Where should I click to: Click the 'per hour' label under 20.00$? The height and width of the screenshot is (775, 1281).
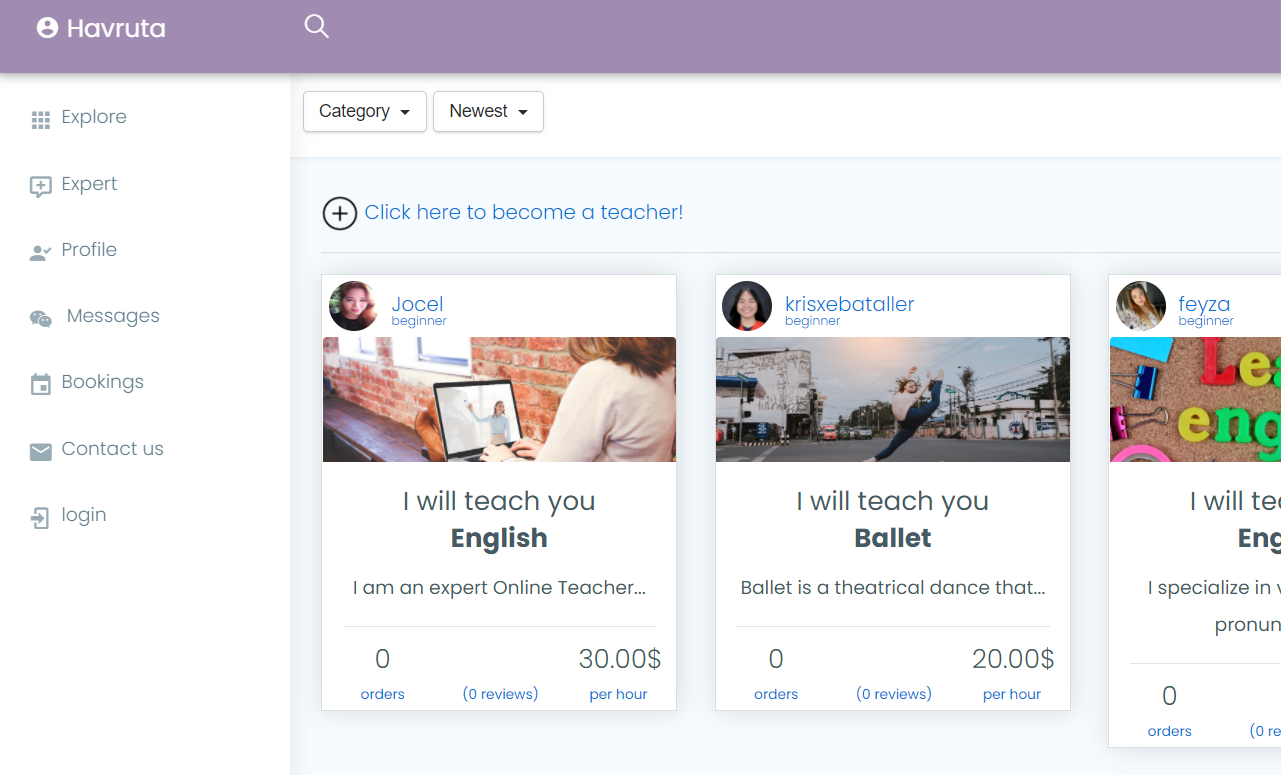[1012, 694]
